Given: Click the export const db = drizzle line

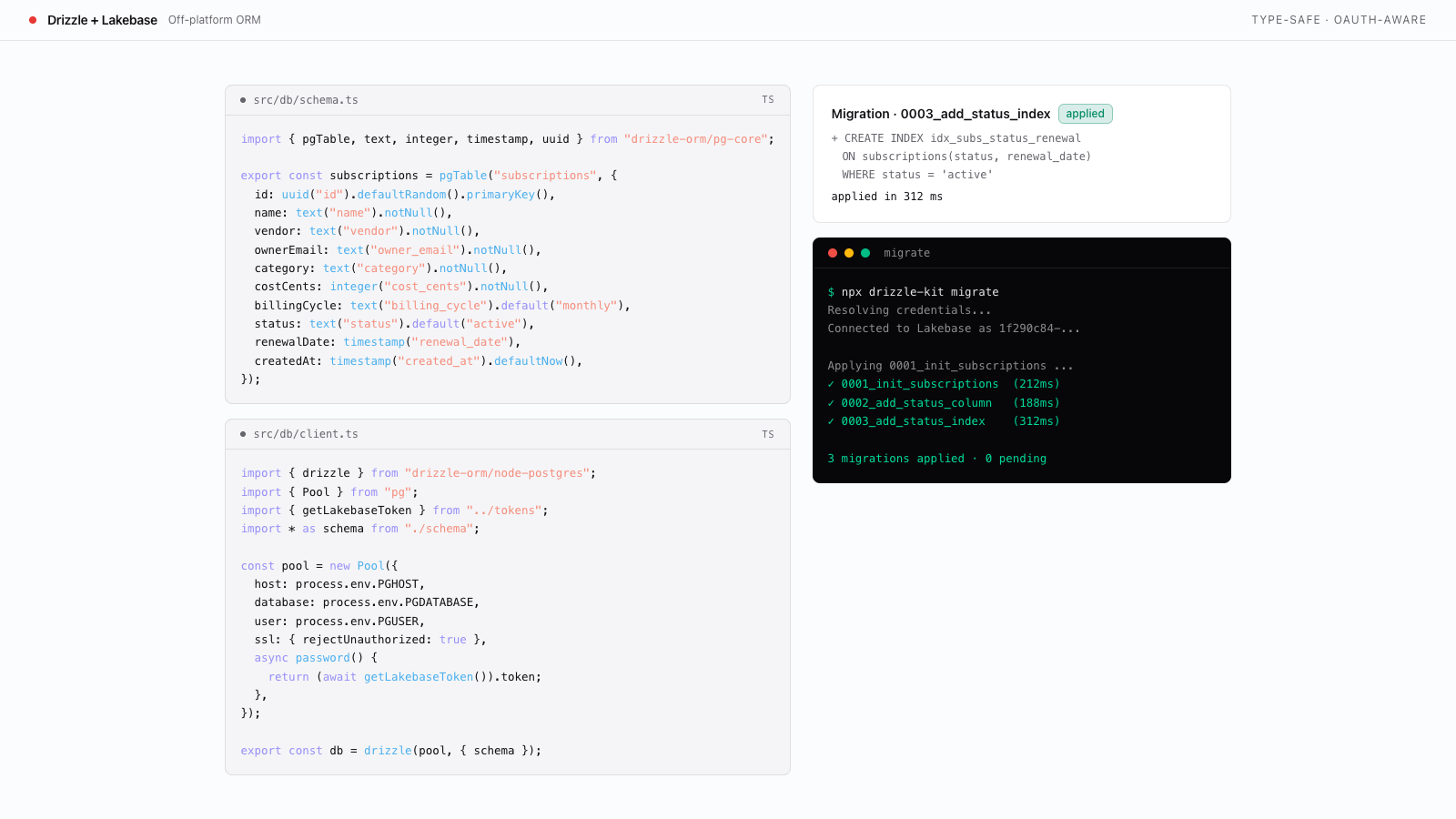Looking at the screenshot, I should point(391,751).
